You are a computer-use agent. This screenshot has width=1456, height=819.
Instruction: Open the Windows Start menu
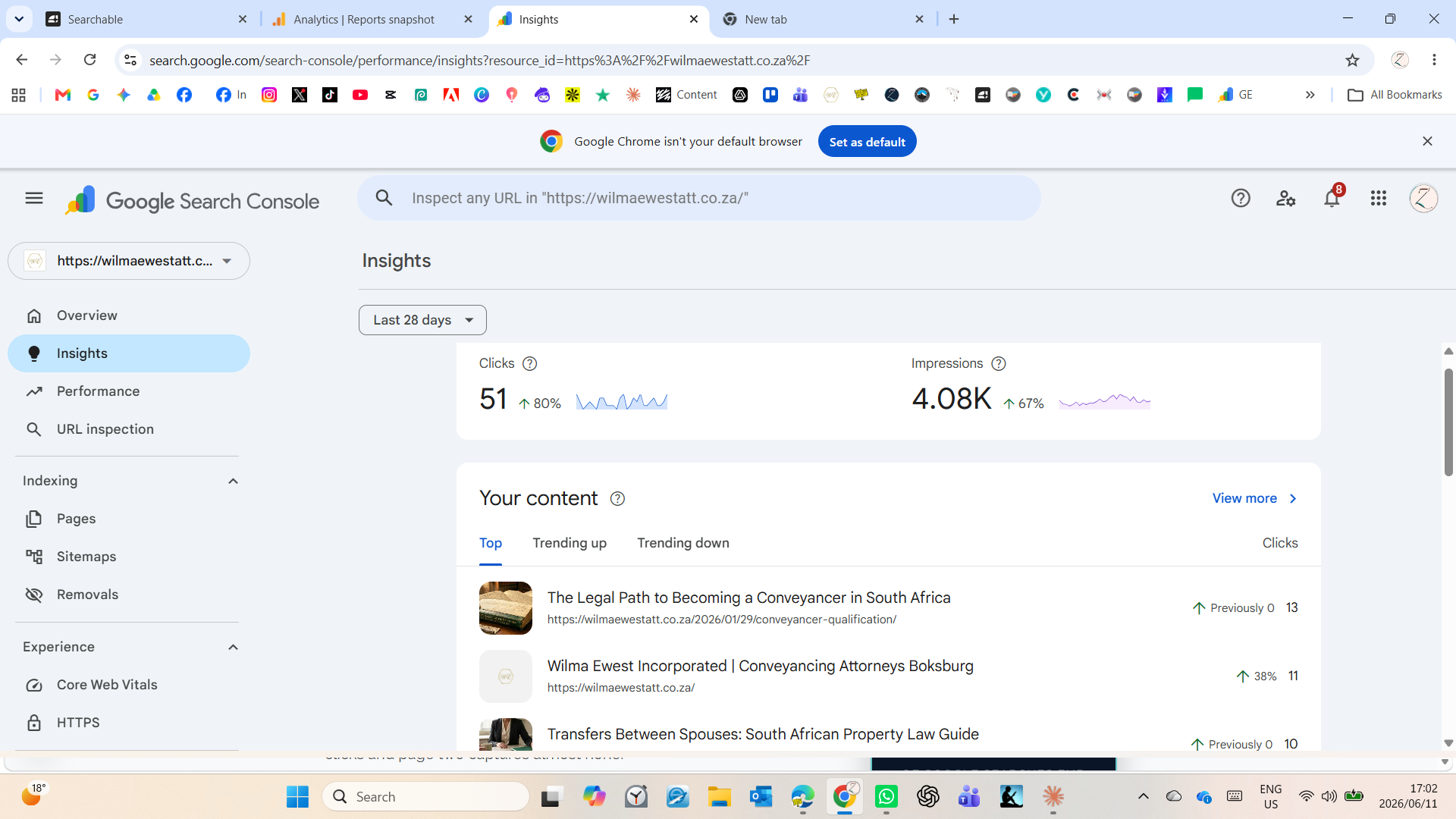click(x=297, y=796)
